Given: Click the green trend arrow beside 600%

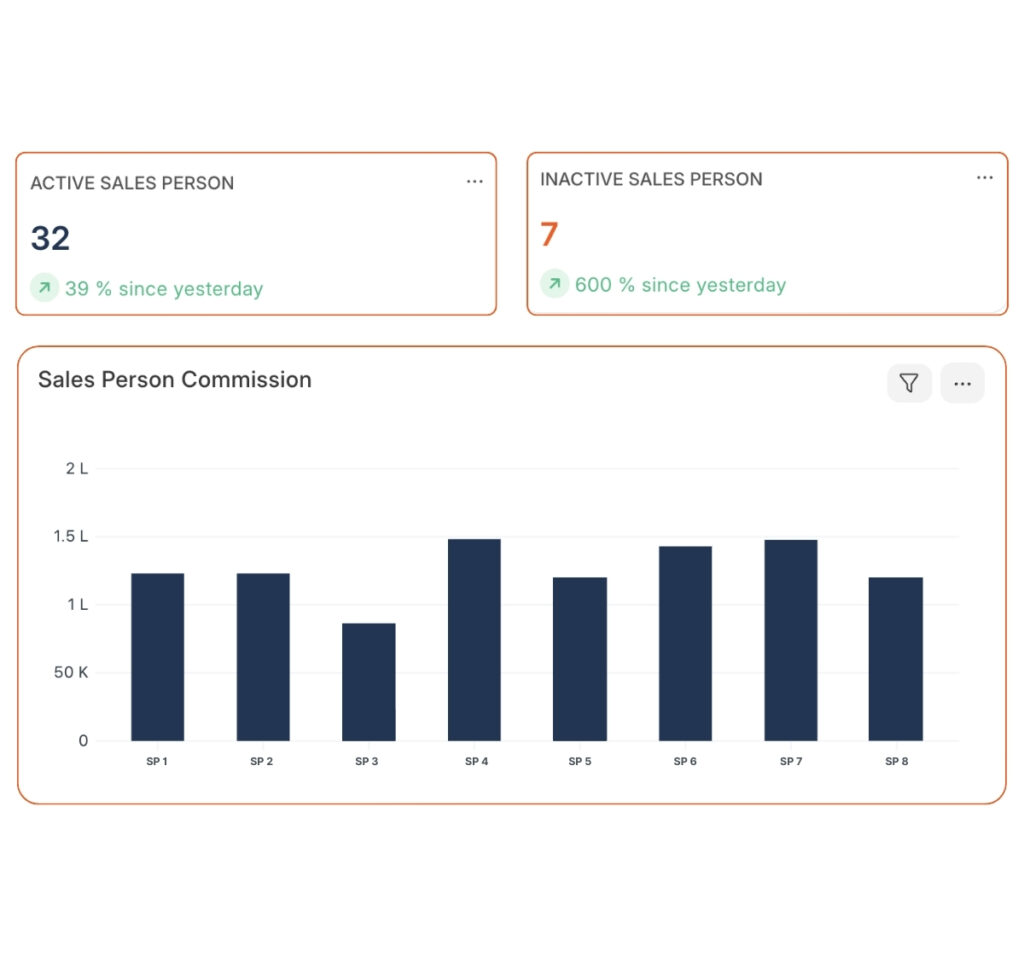Looking at the screenshot, I should point(554,284).
